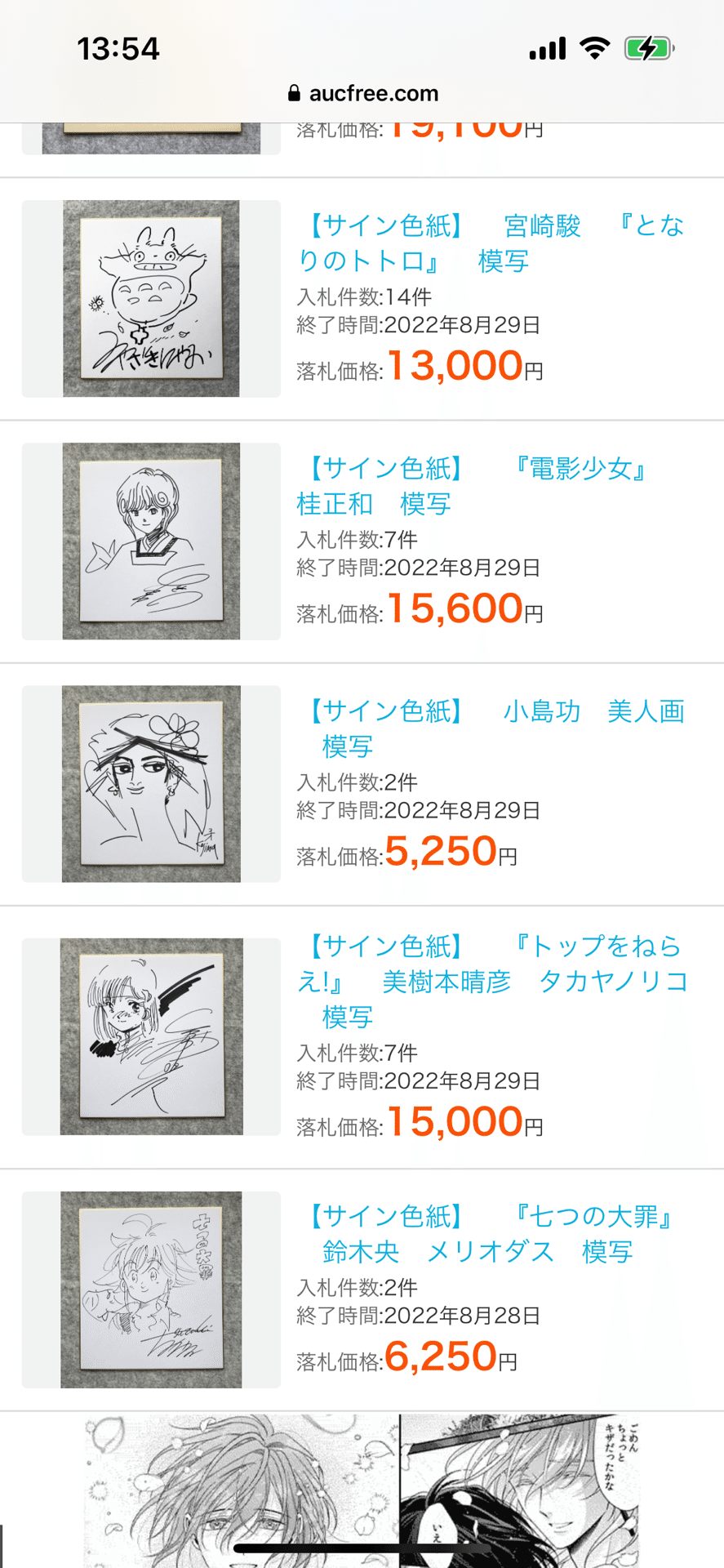Tap the Wi-Fi status icon
Screen dimensions: 724x1568
(x=595, y=48)
